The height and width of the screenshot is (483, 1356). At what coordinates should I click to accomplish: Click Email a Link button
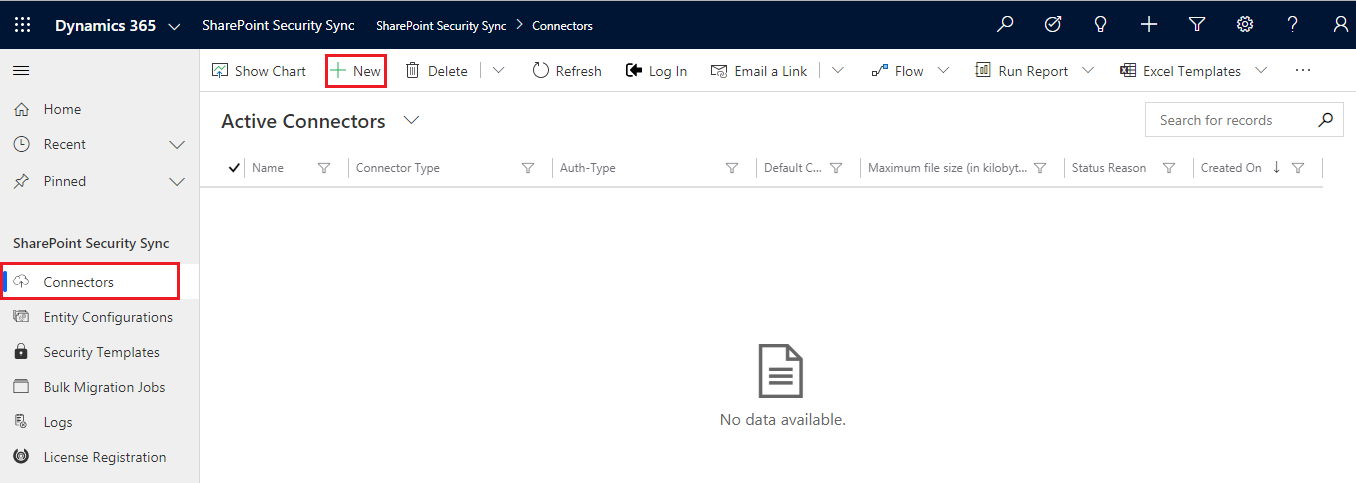coord(759,71)
